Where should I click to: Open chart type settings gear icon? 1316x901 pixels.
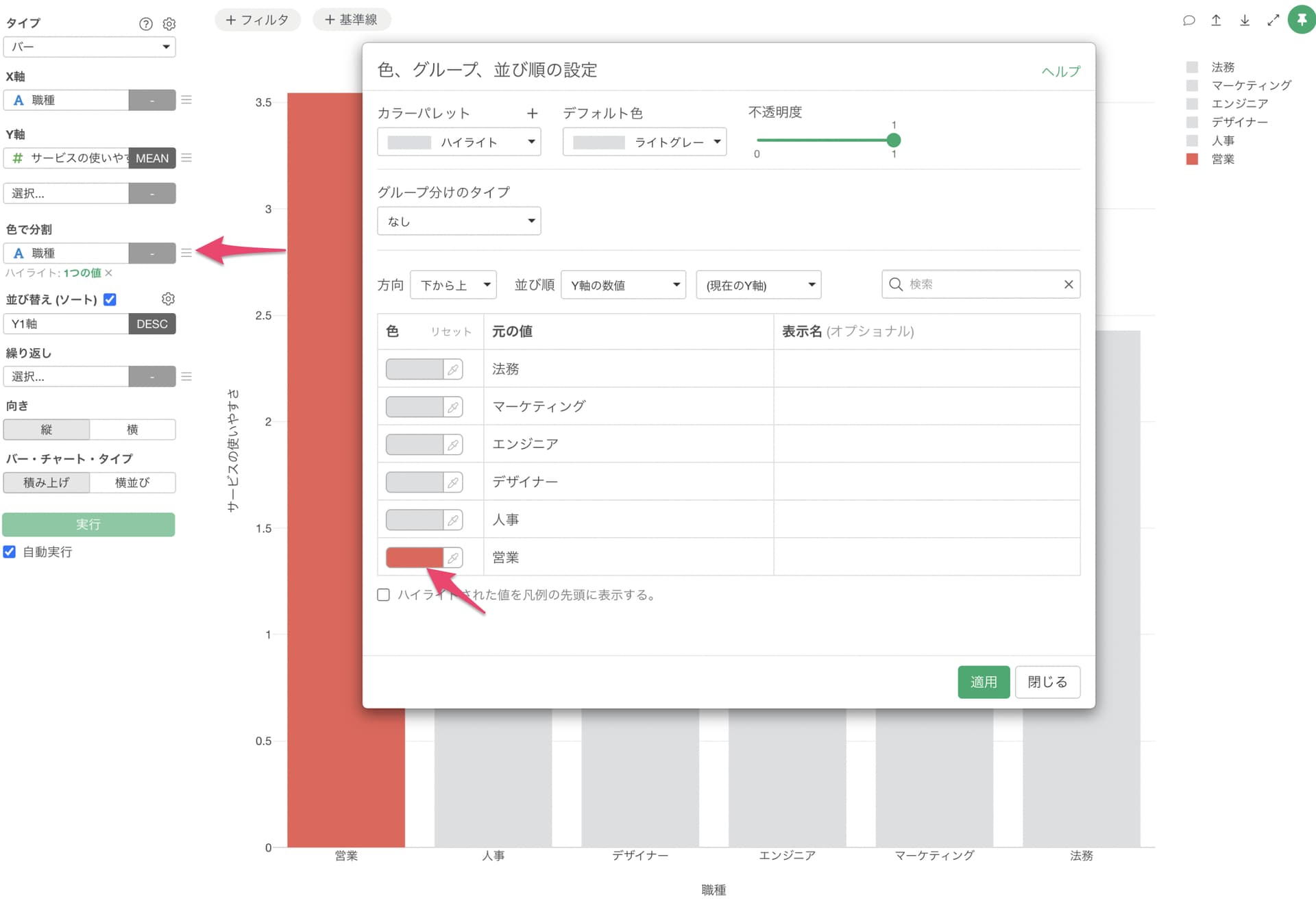coord(169,24)
